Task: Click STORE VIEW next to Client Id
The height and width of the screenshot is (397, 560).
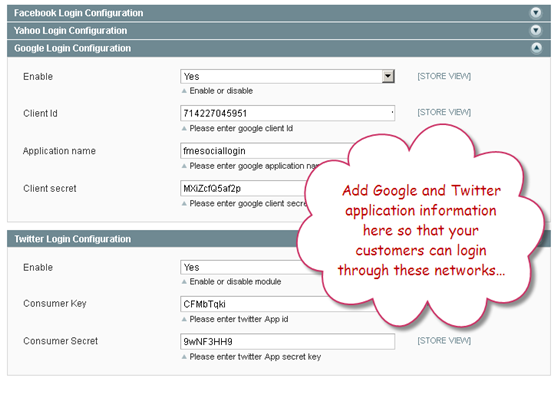Action: click(x=444, y=112)
